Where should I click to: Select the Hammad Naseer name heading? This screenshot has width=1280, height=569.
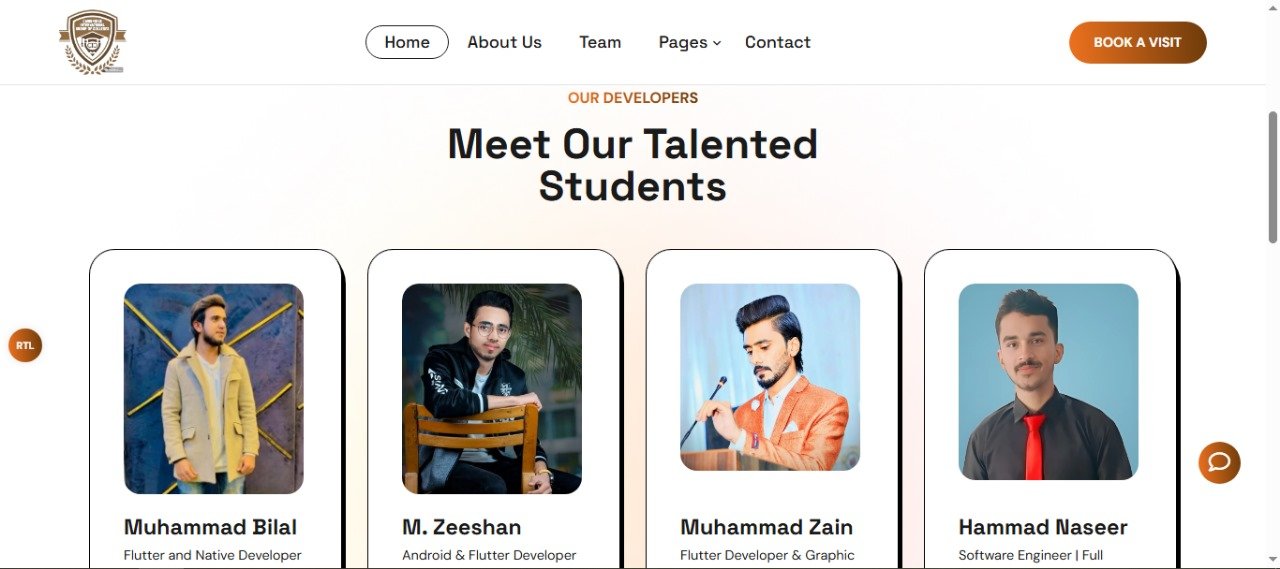click(x=1042, y=527)
